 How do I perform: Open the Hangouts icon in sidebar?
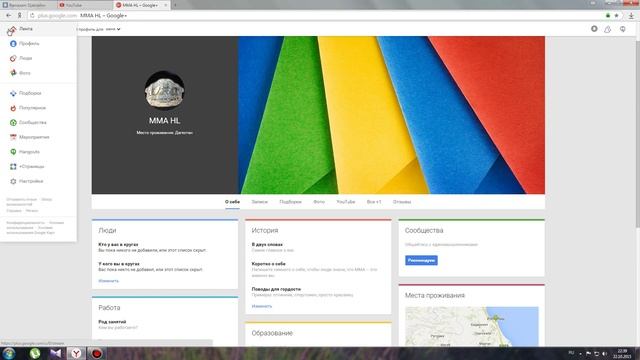[13, 152]
